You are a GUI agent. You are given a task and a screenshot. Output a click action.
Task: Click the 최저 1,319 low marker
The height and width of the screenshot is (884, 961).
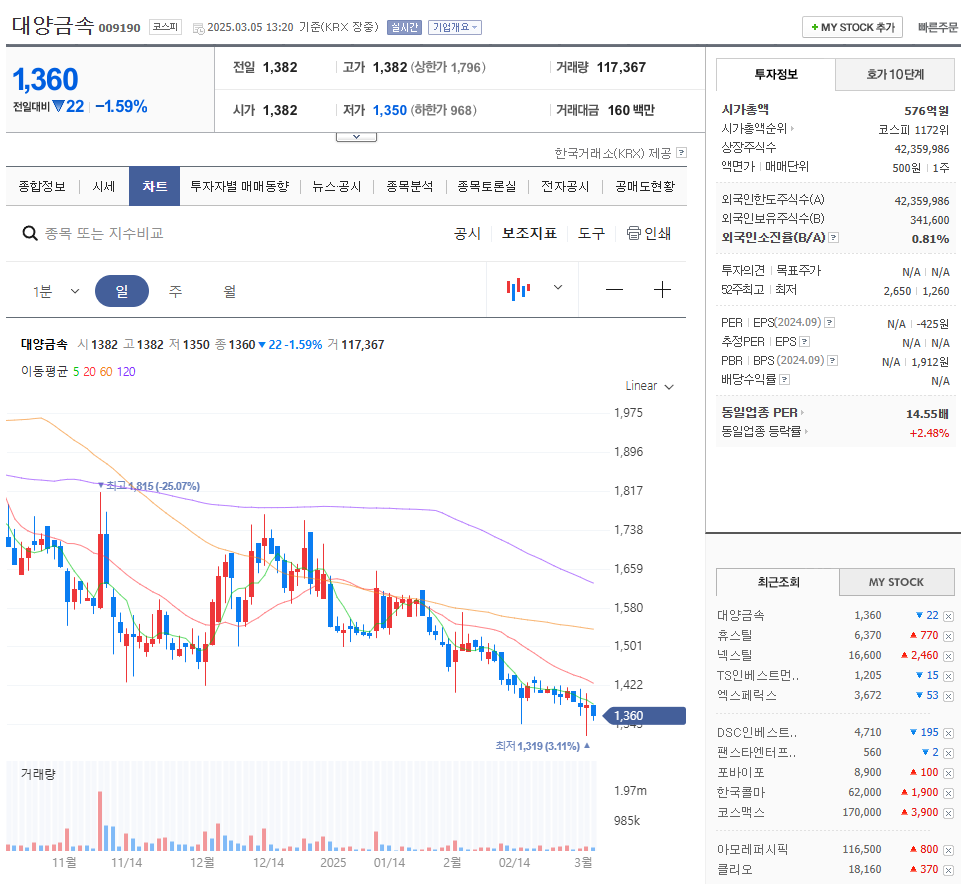(x=542, y=746)
